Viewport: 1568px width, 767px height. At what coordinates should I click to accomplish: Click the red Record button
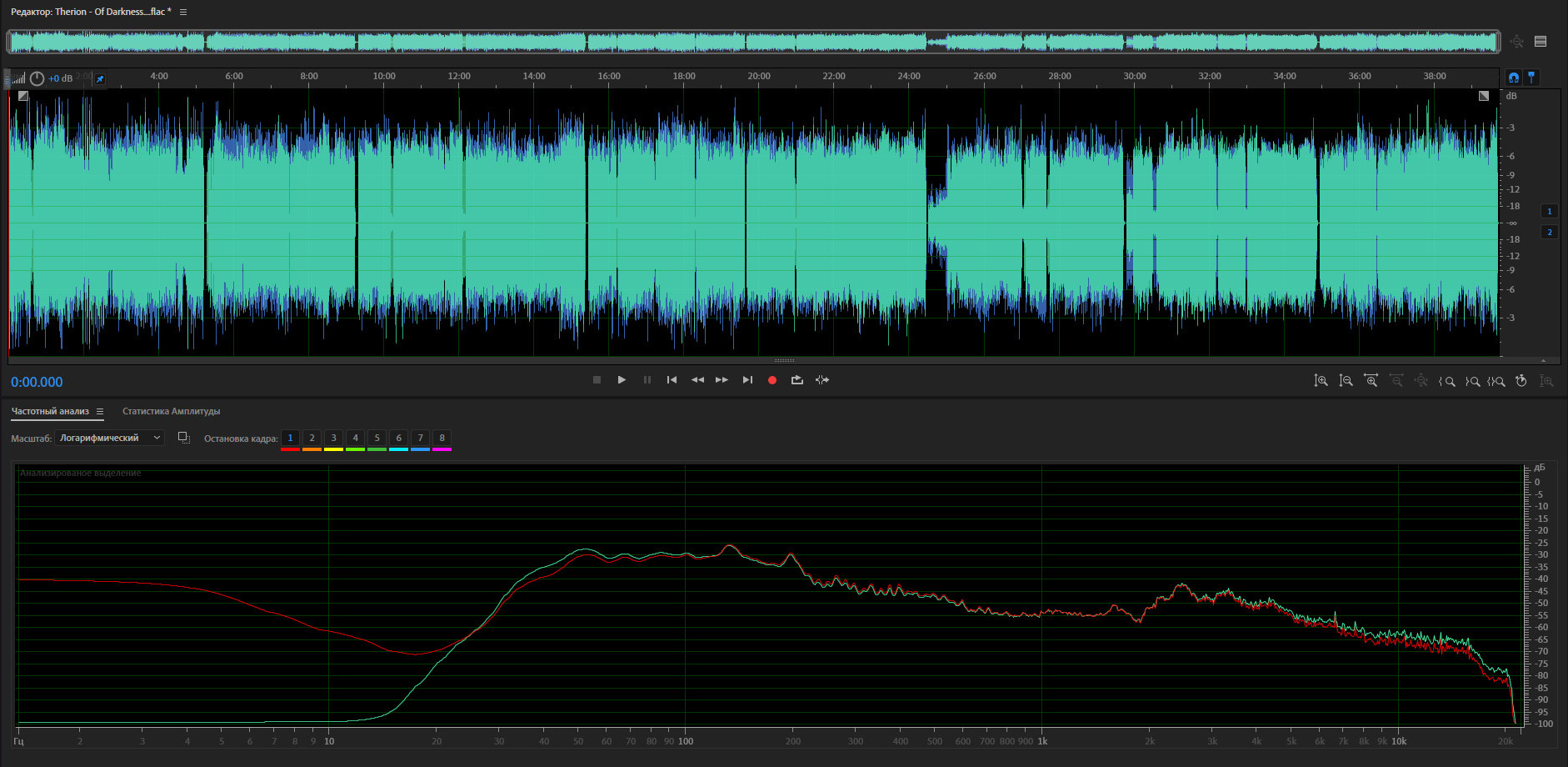pyautogui.click(x=772, y=380)
